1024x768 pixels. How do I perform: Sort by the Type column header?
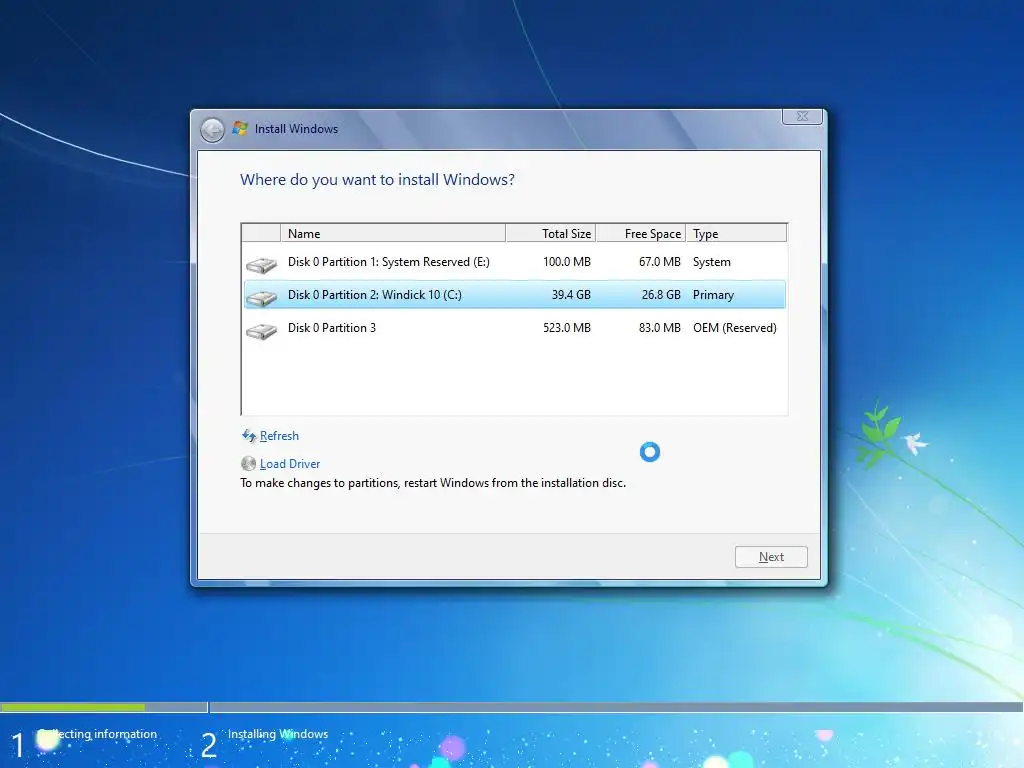pyautogui.click(x=737, y=233)
